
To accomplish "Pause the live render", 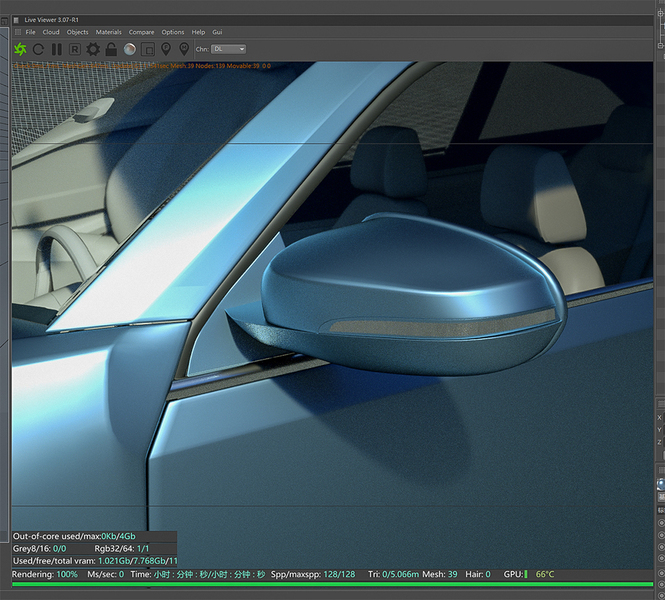I will (56, 49).
